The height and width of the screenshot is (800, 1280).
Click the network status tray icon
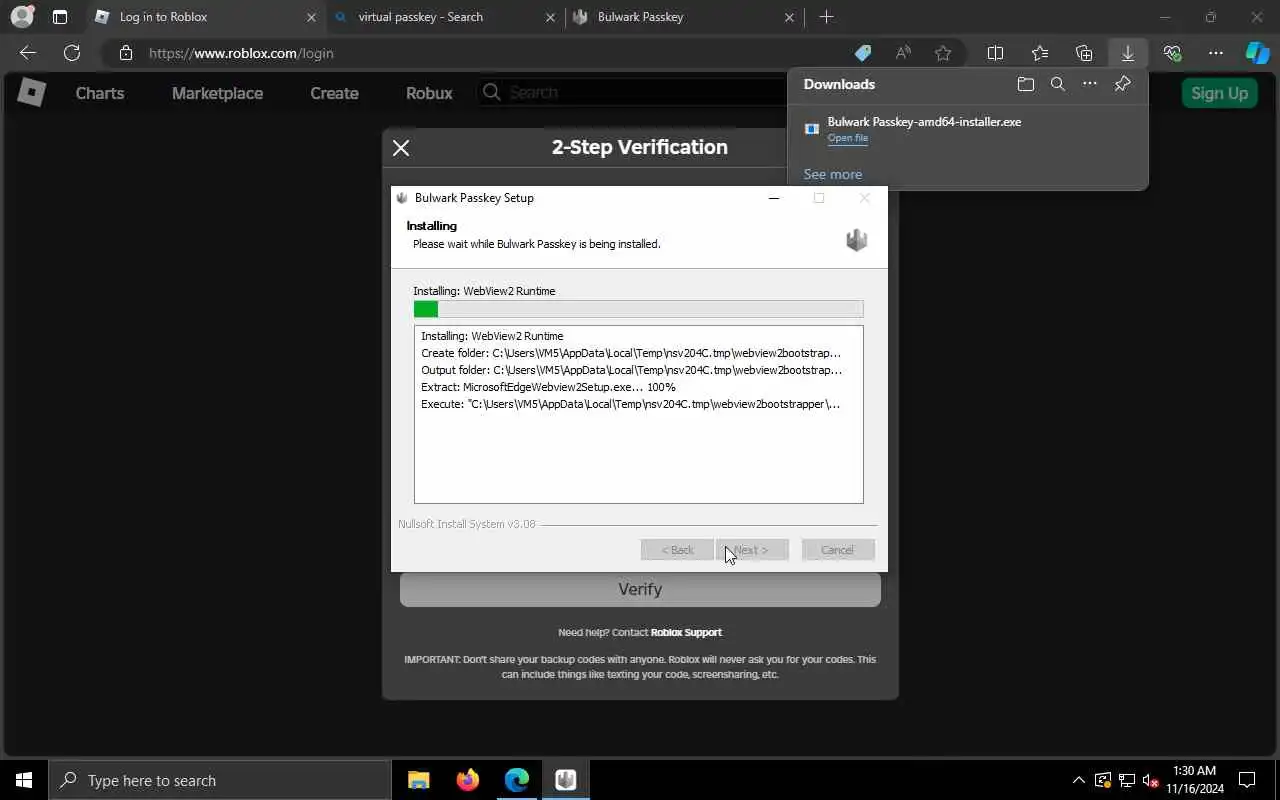click(1127, 780)
